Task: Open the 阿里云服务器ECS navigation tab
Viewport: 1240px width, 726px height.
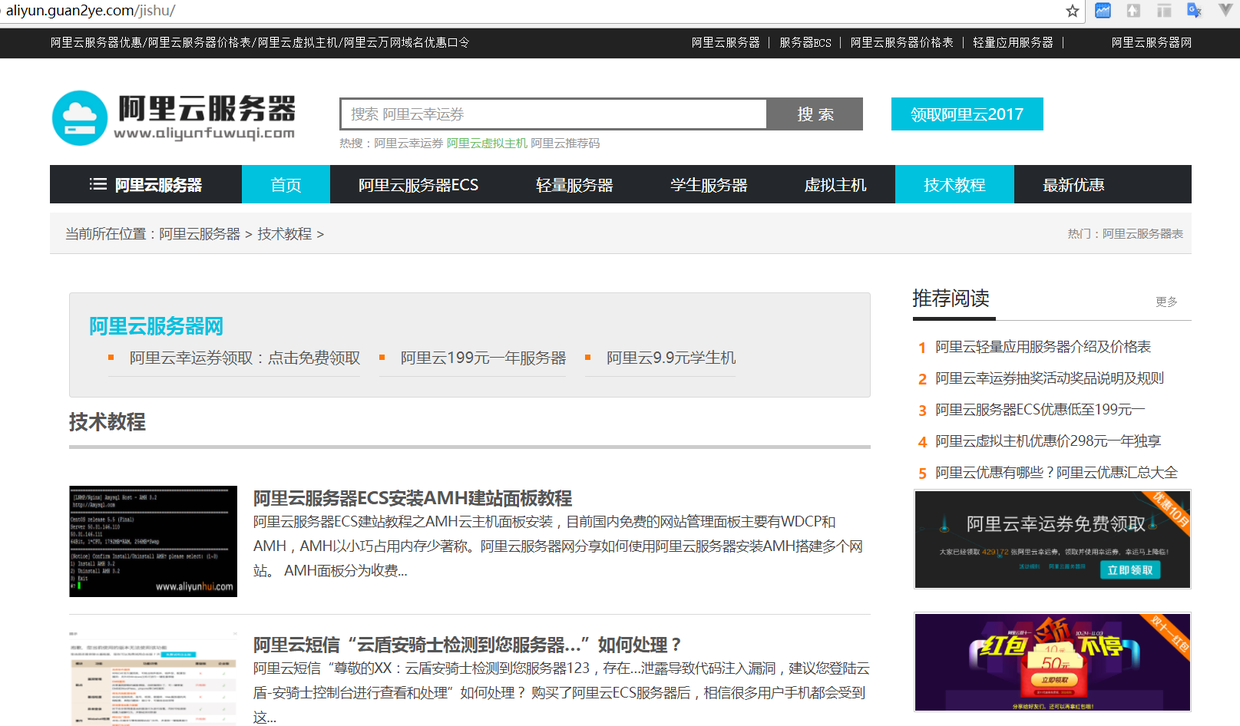Action: pyautogui.click(x=419, y=185)
